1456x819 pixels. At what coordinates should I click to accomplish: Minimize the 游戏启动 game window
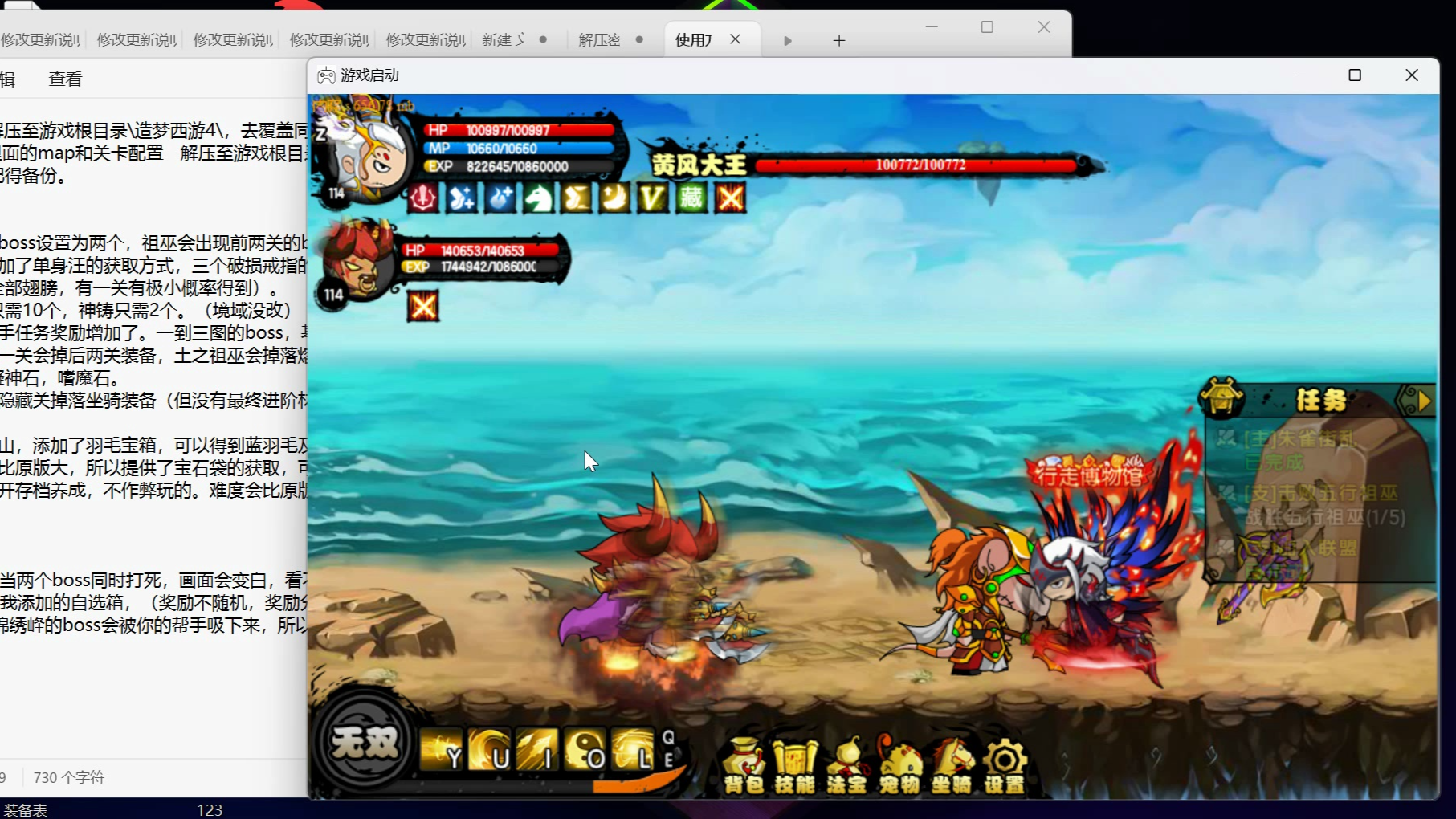pyautogui.click(x=1299, y=75)
